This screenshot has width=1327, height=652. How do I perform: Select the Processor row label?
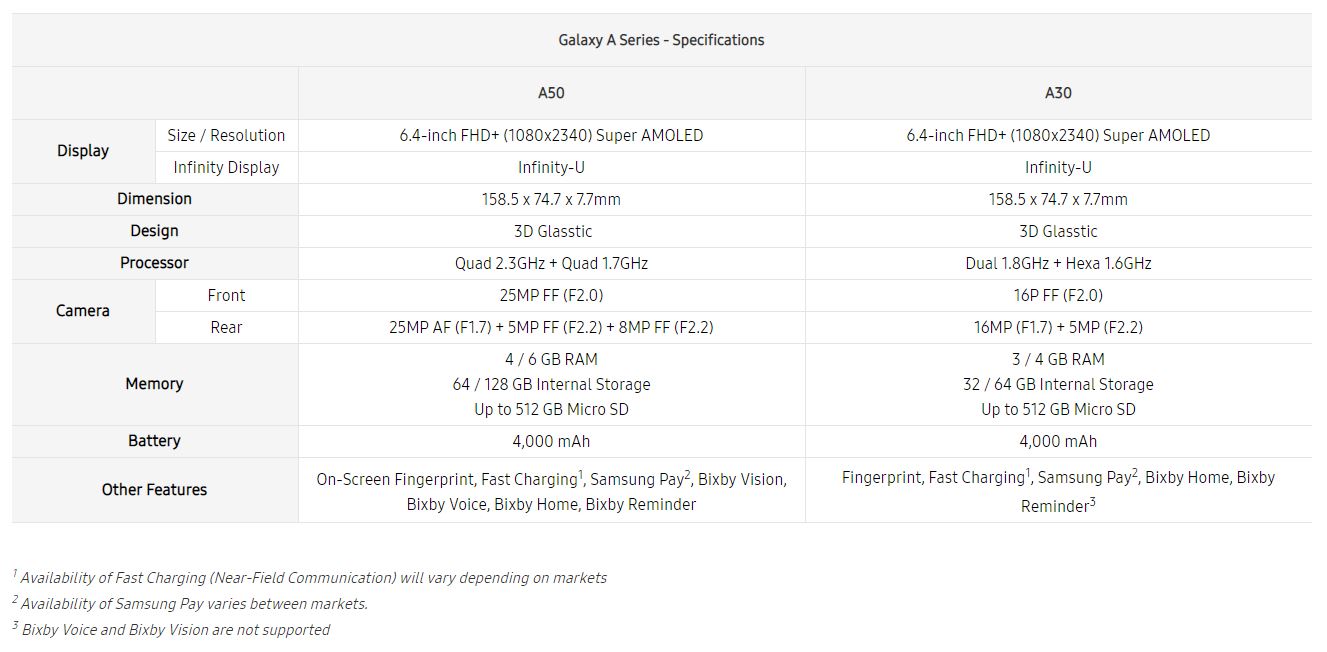click(154, 263)
